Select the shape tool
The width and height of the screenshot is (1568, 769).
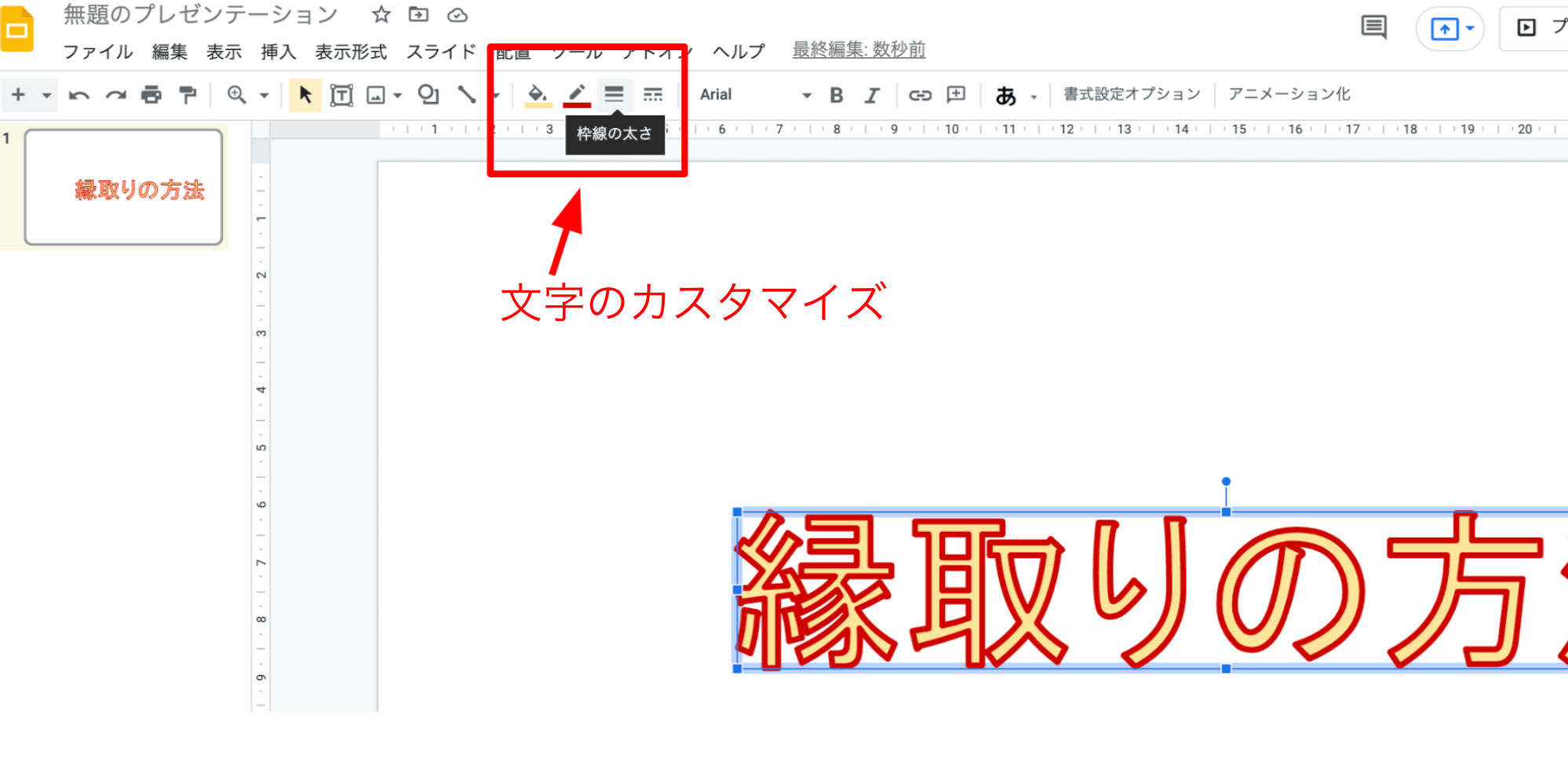(x=428, y=94)
